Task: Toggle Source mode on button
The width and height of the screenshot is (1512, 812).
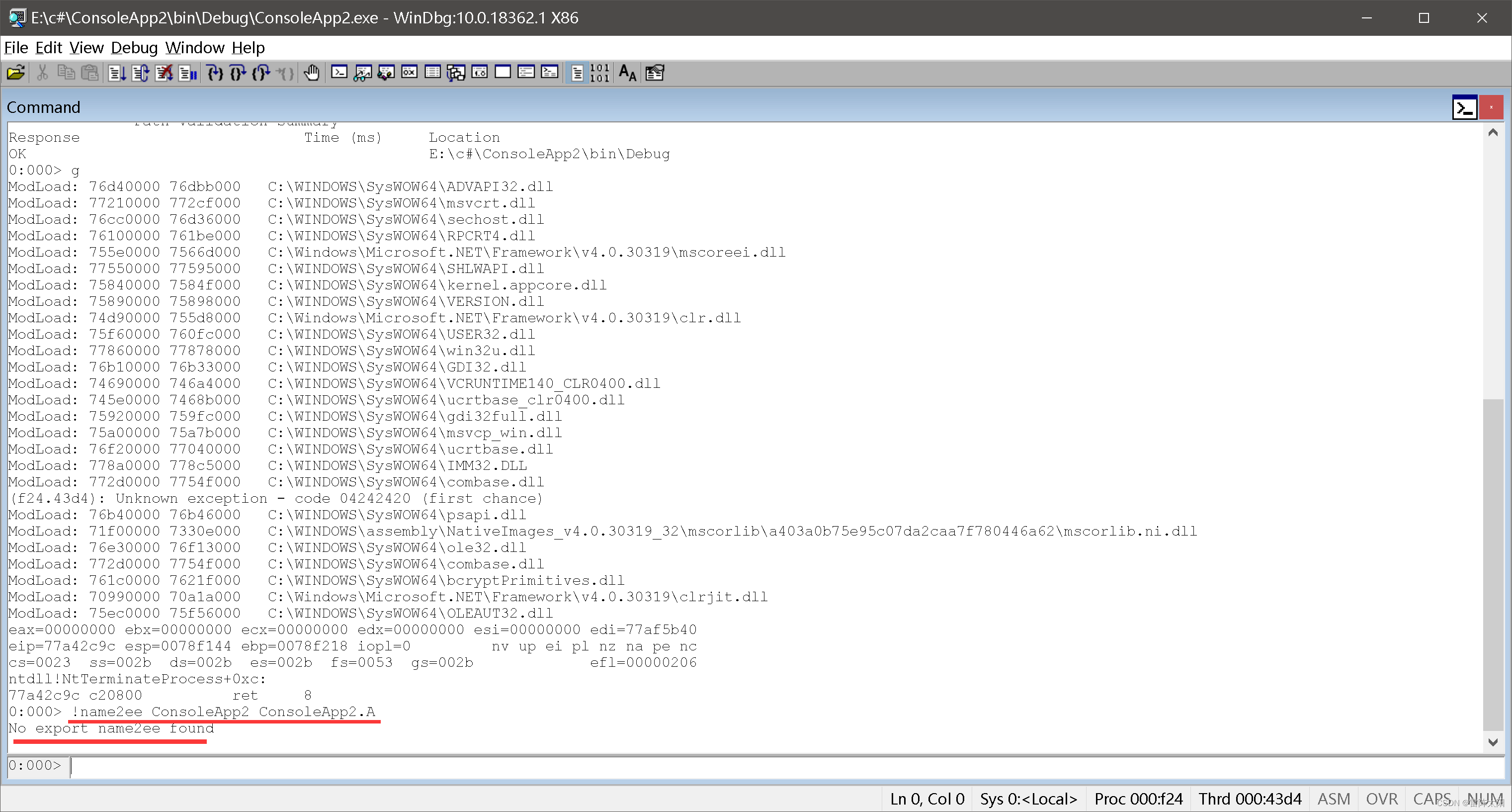Action: 577,73
